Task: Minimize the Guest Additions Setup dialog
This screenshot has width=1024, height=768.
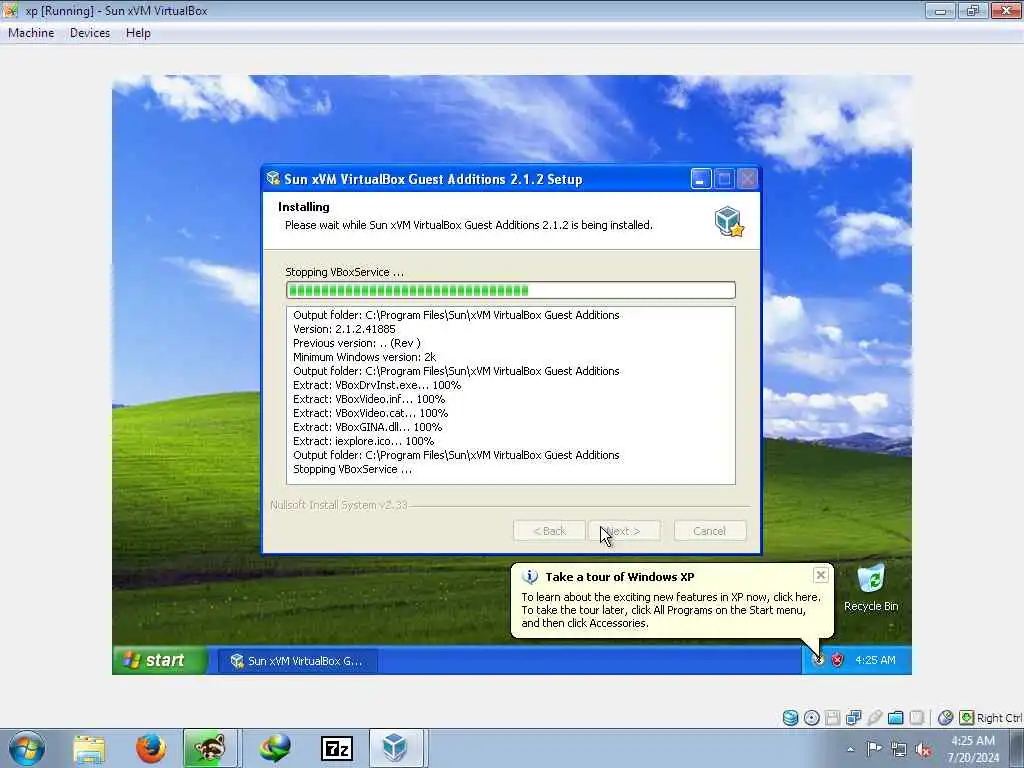Action: click(701, 179)
